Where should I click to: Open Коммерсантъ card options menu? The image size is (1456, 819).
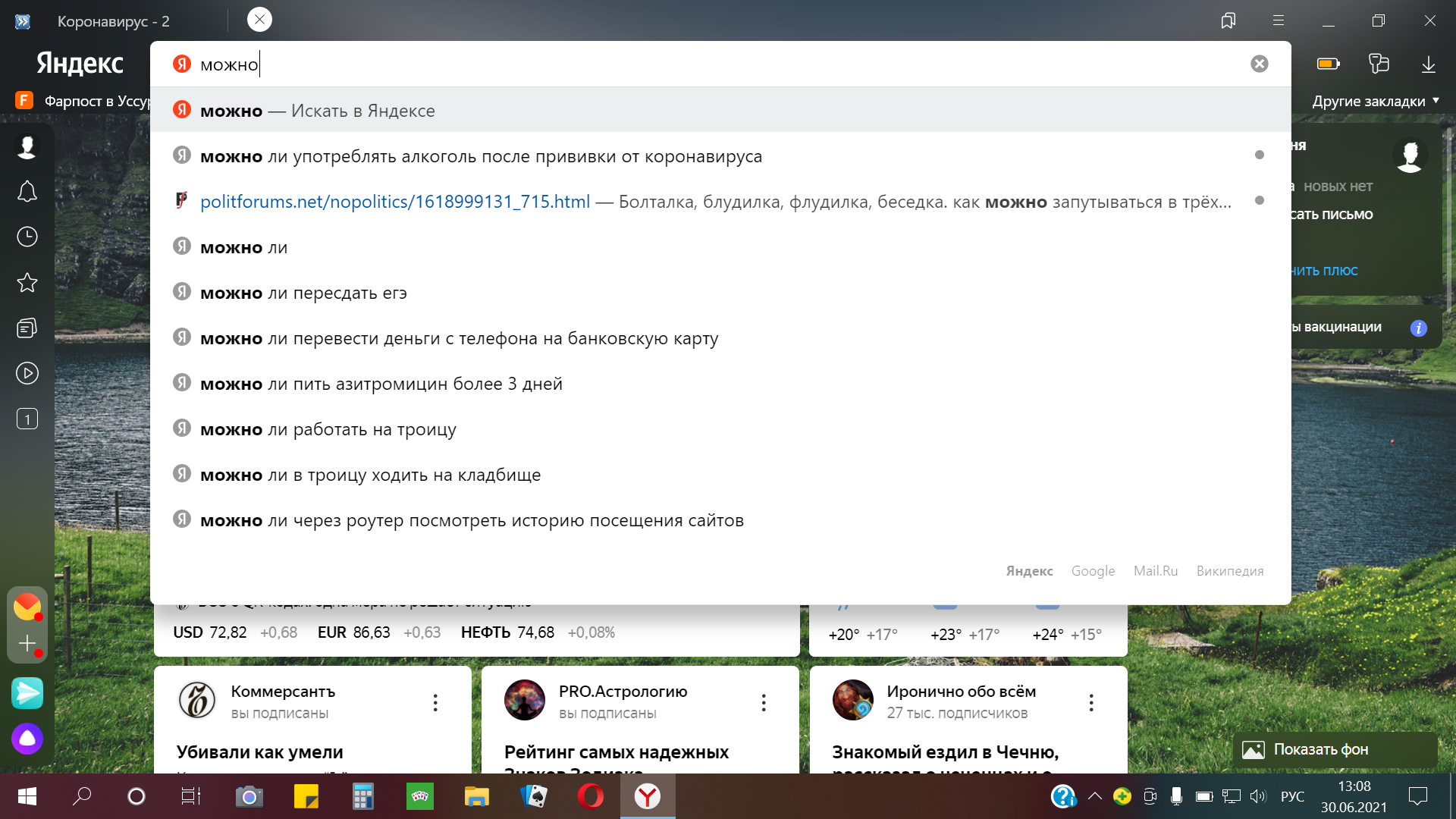pos(435,702)
